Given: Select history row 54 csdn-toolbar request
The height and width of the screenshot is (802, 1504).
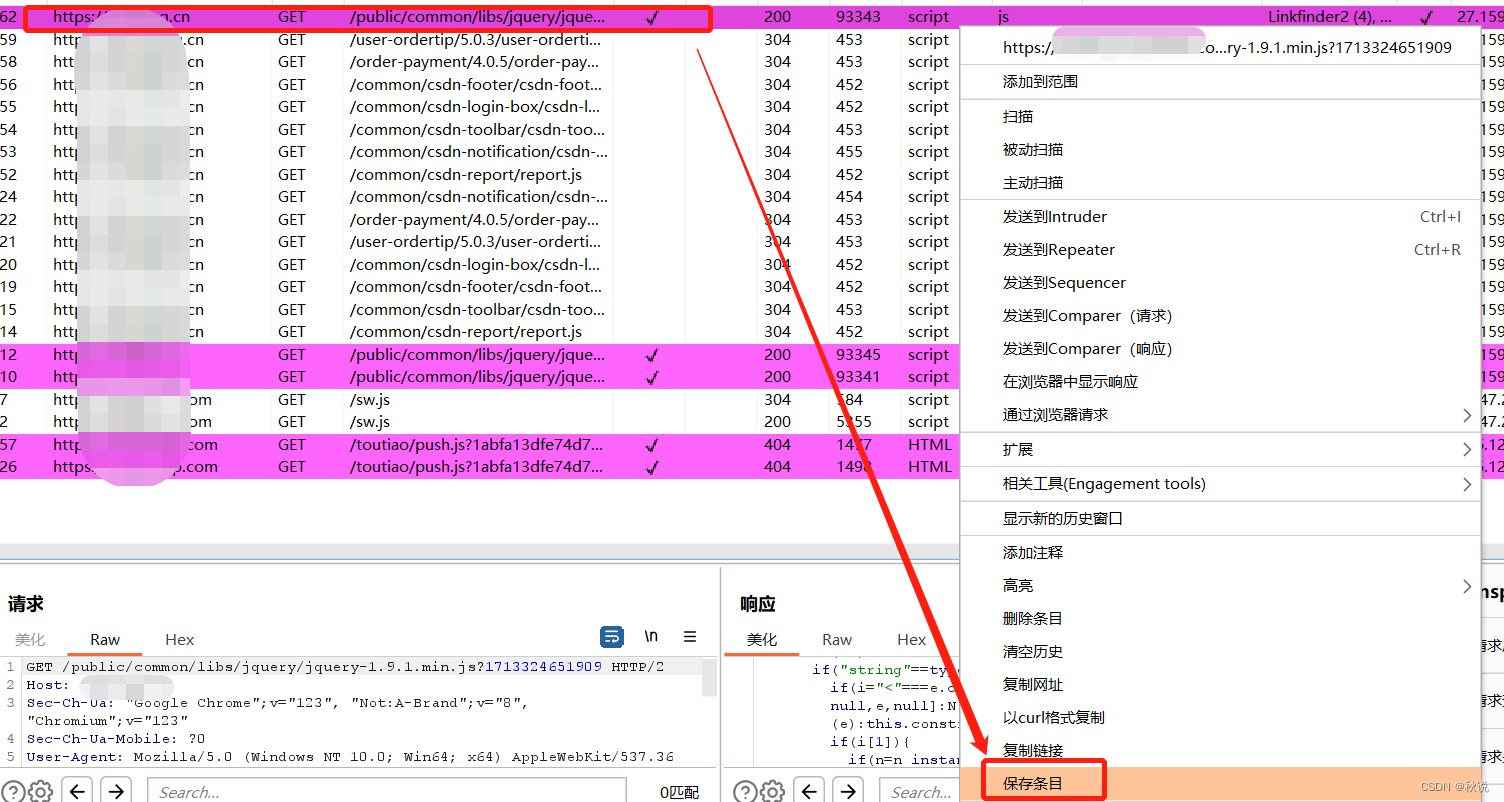Looking at the screenshot, I should 480,130.
